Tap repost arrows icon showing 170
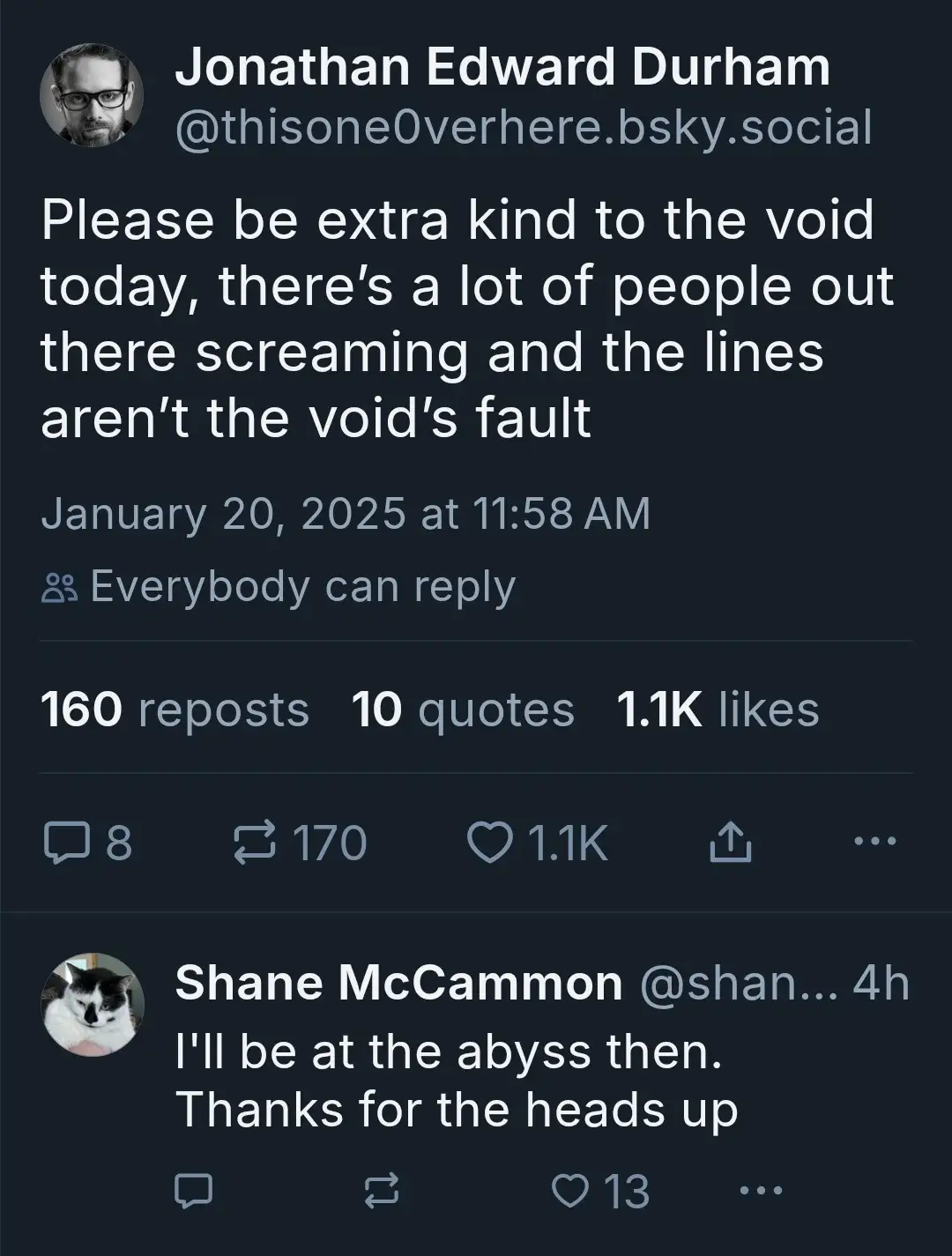 (255, 843)
